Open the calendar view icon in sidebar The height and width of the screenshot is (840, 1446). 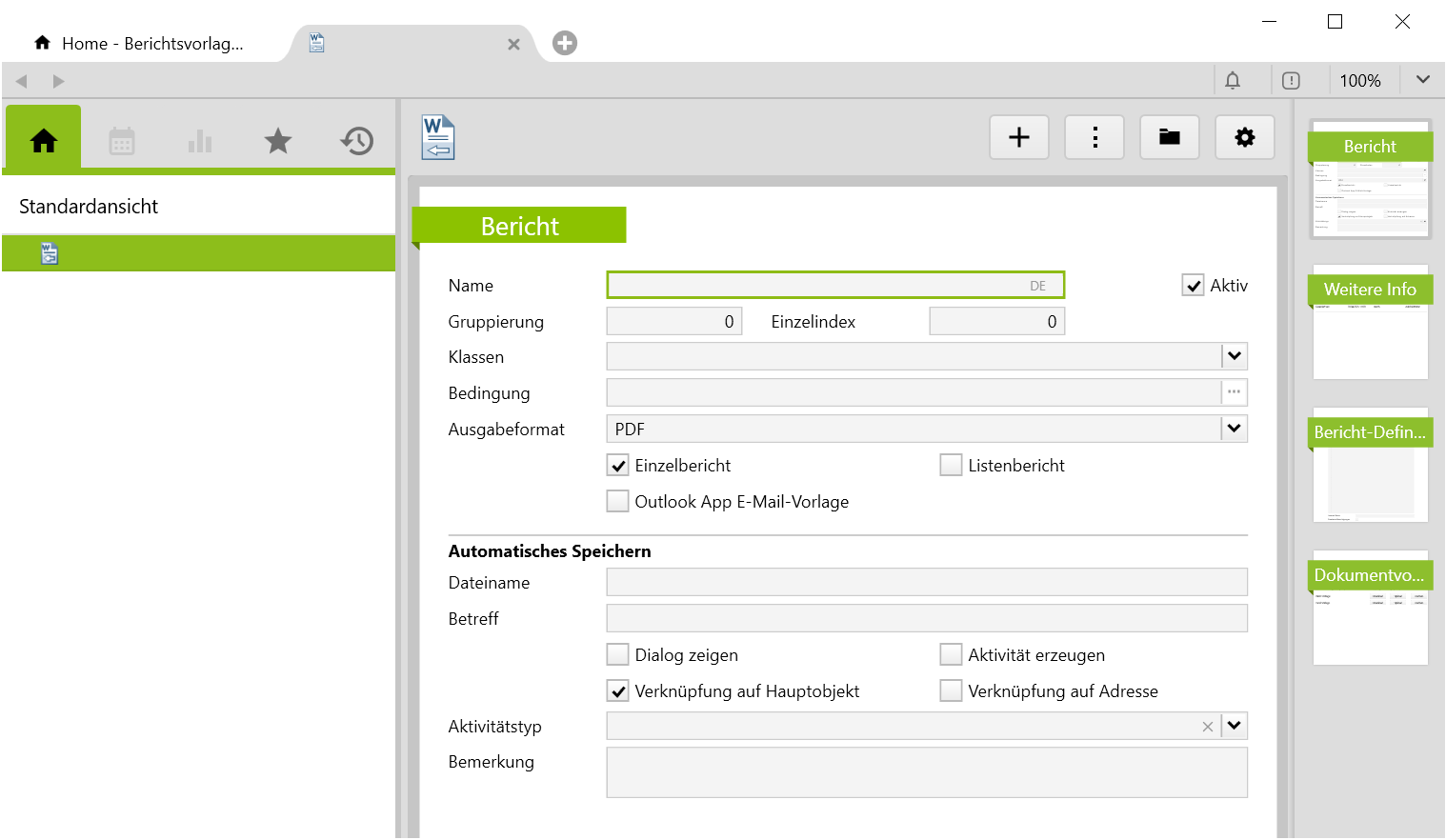(x=122, y=142)
